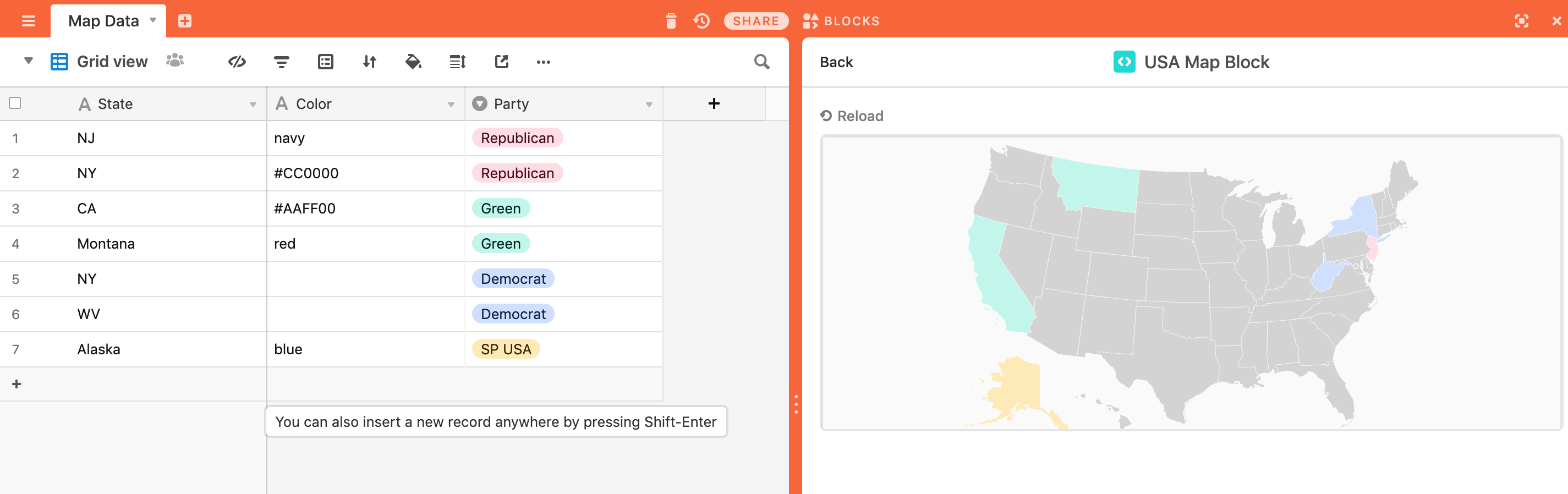Click Grid view name label
This screenshot has height=494, width=1568.
[112, 62]
